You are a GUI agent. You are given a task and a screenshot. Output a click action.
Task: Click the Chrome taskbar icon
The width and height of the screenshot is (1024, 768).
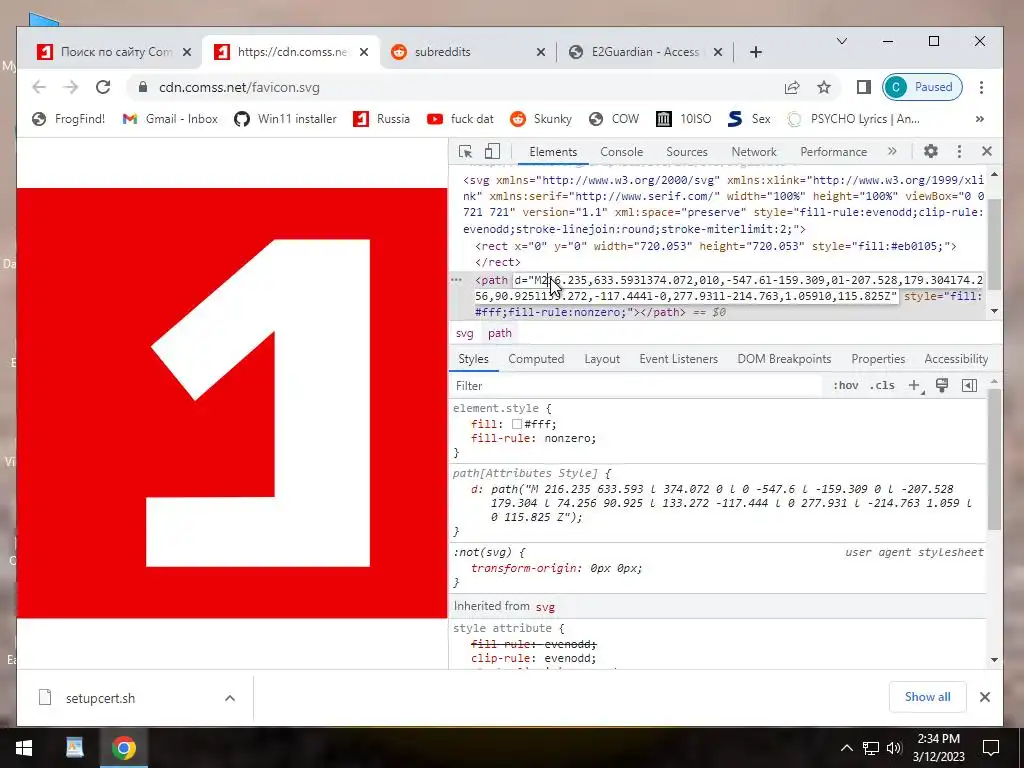point(123,748)
